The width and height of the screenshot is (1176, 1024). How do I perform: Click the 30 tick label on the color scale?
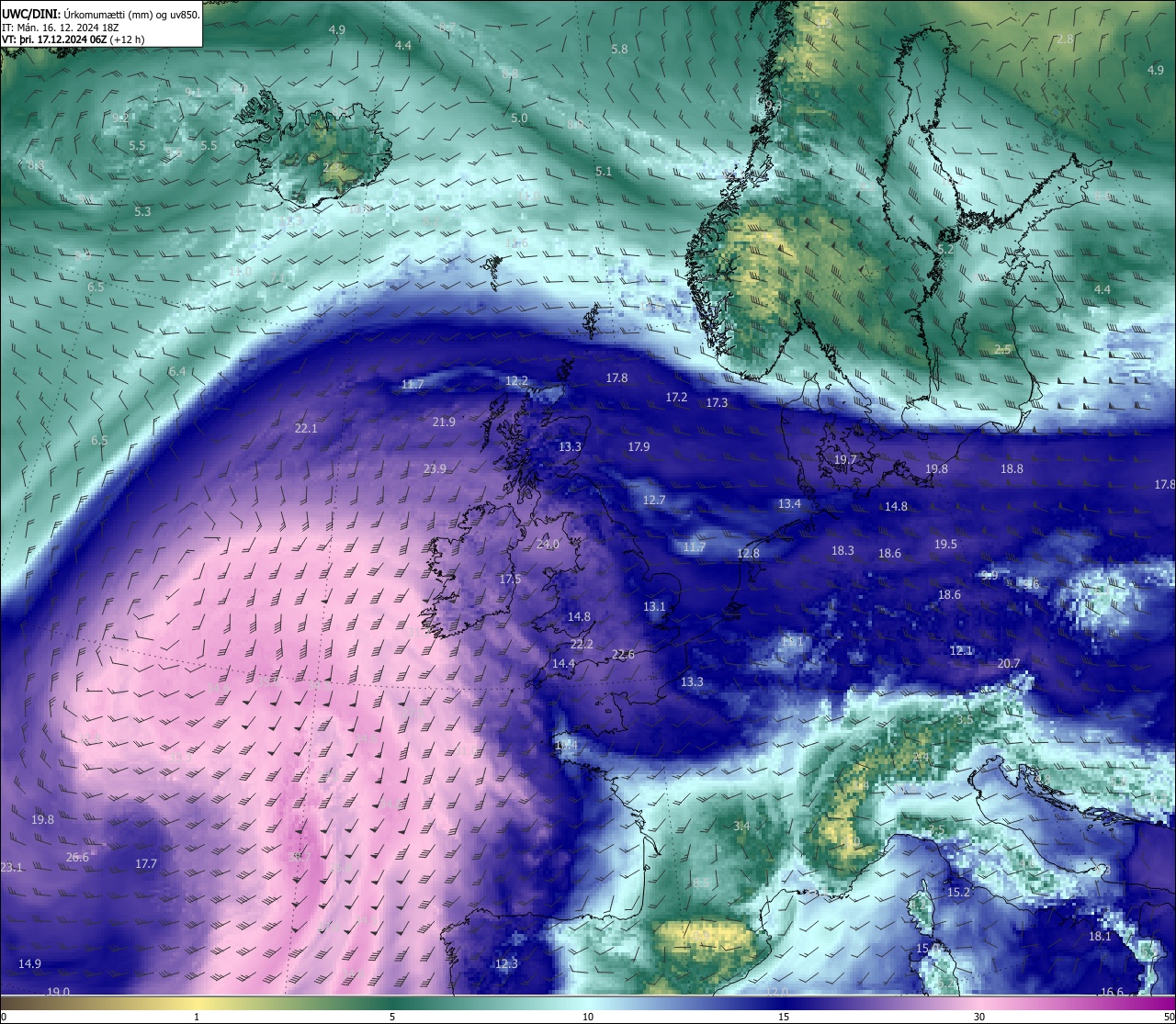[x=979, y=1017]
